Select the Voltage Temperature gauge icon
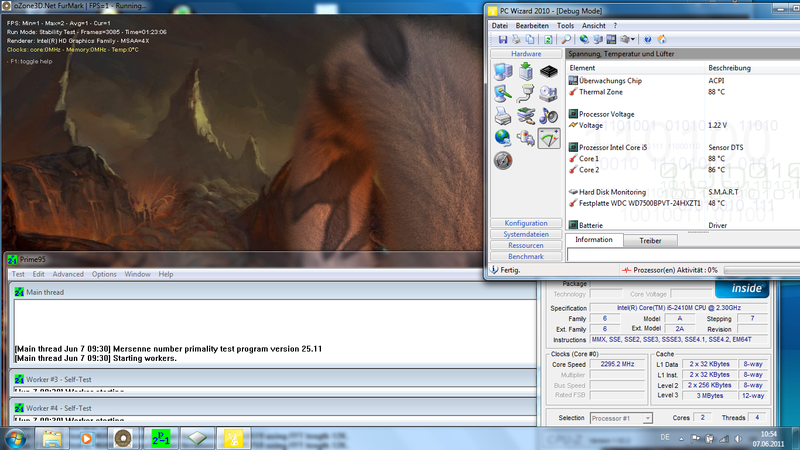Viewport: 800px width, 450px height. click(549, 138)
